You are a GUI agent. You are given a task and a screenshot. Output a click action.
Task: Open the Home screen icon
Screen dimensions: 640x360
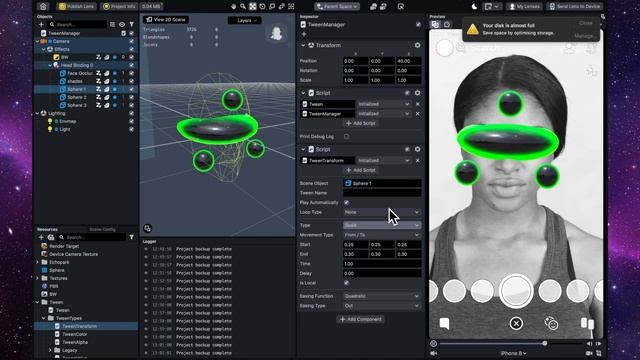(43, 6)
